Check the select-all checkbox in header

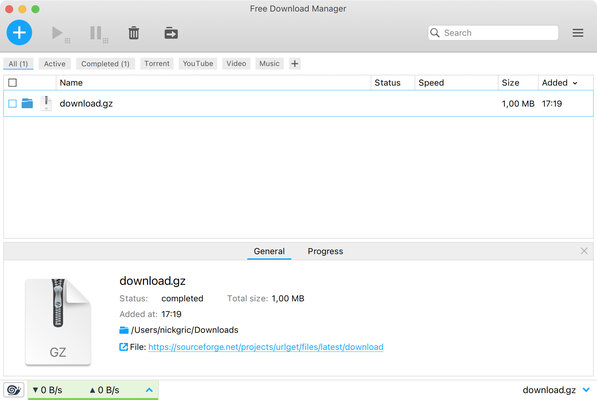pos(13,83)
